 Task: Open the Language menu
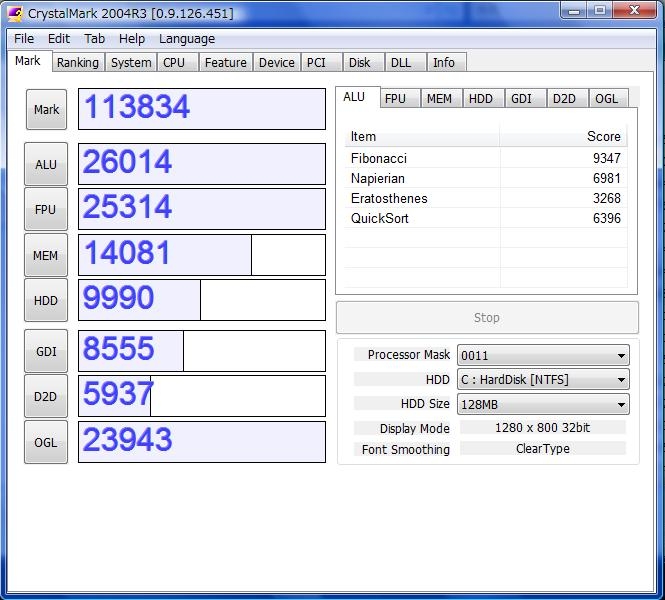tap(187, 38)
